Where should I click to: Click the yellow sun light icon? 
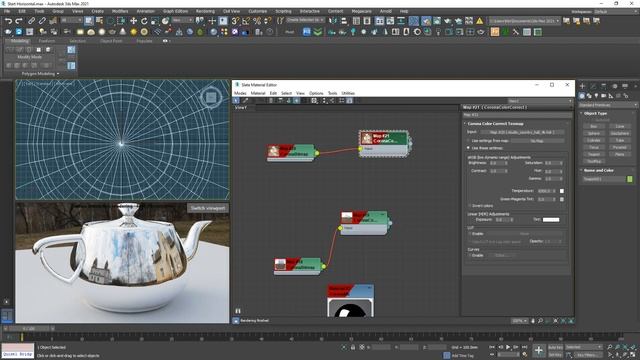click(133, 32)
